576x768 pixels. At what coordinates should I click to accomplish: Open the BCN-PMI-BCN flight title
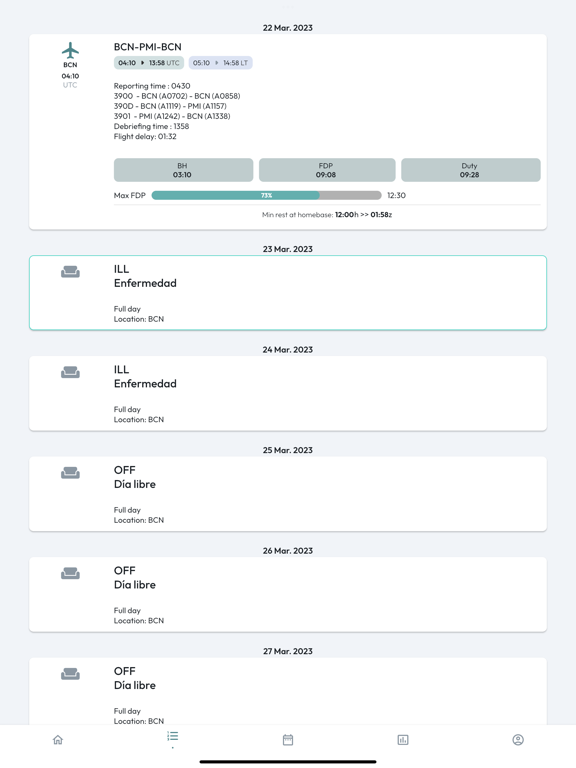coord(147,47)
